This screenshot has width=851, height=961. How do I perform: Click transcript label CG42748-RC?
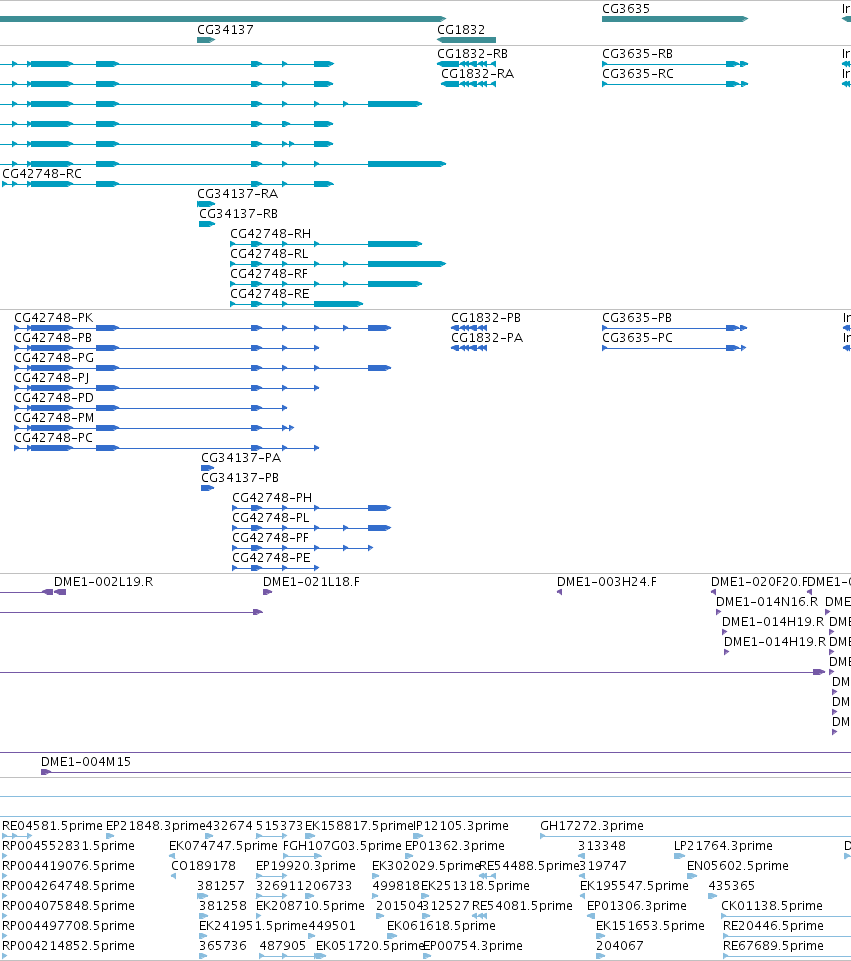pyautogui.click(x=42, y=174)
